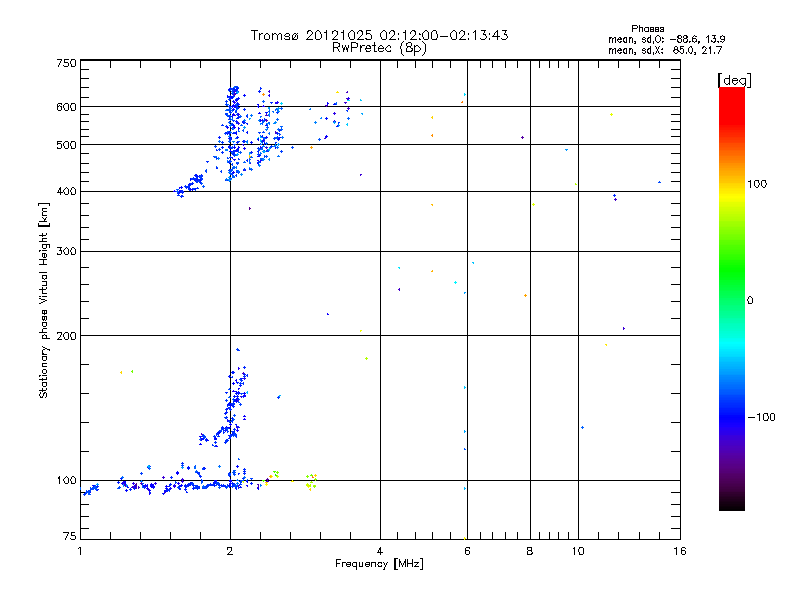This screenshot has height=600, width=800.
Task: Click the x-axis tick label "10"
Action: 578,551
